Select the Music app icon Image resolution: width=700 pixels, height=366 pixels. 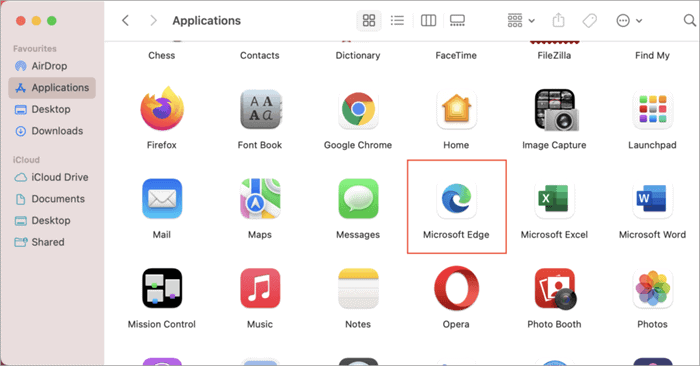click(x=260, y=288)
